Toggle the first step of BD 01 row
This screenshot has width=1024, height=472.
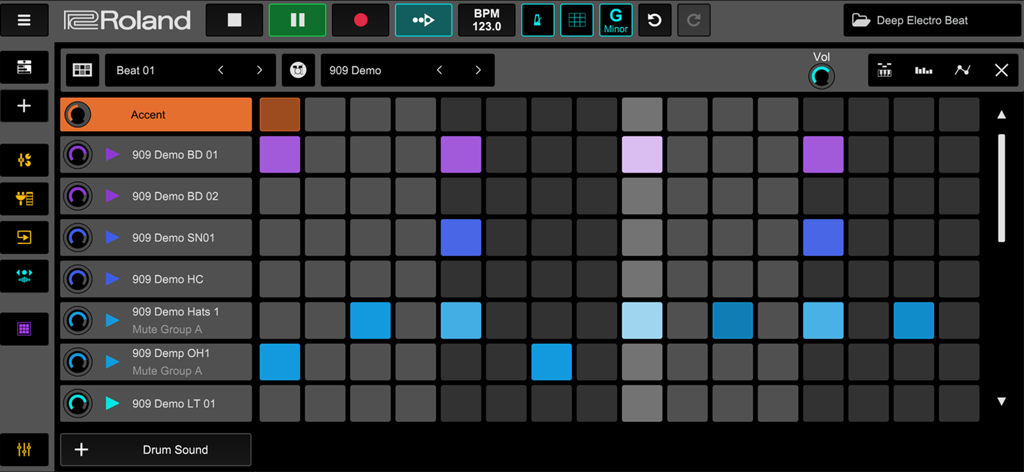[280, 154]
